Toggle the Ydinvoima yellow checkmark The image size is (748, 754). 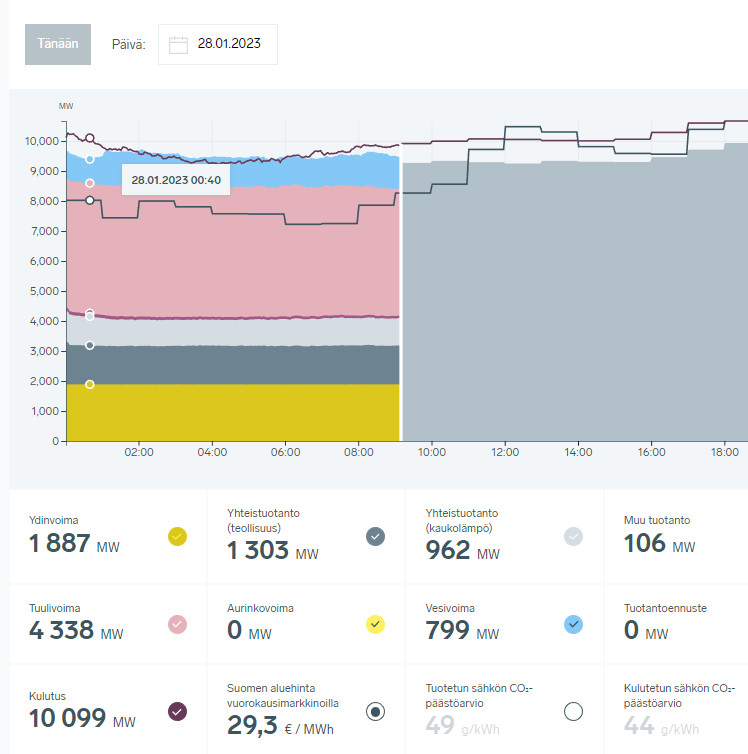(177, 537)
